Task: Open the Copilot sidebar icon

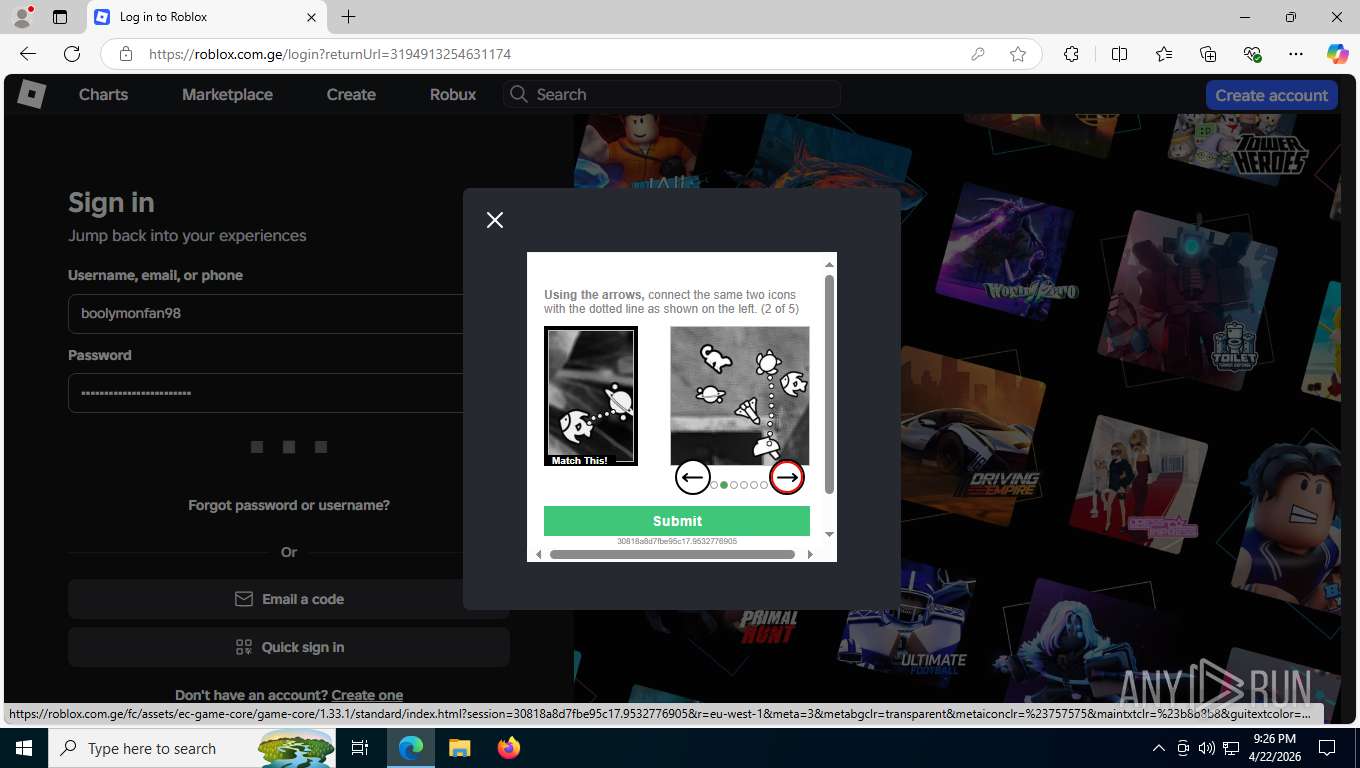Action: (1337, 54)
